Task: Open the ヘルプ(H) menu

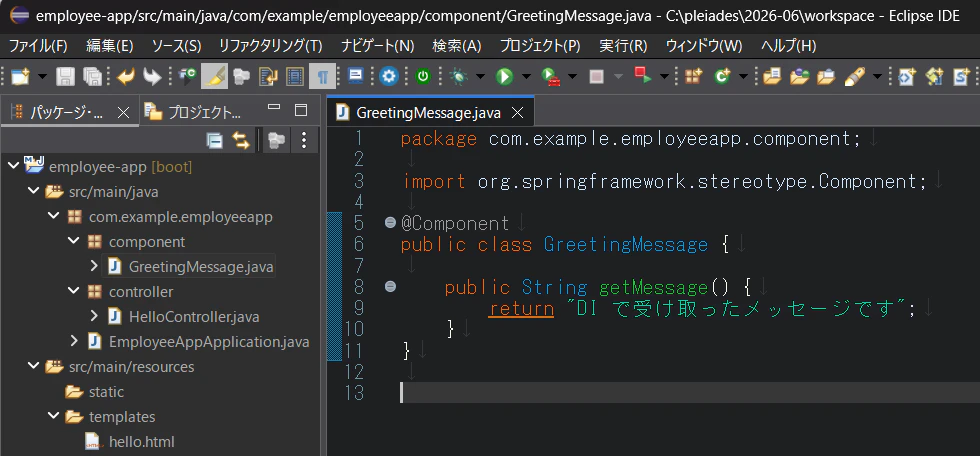Action: pos(788,46)
